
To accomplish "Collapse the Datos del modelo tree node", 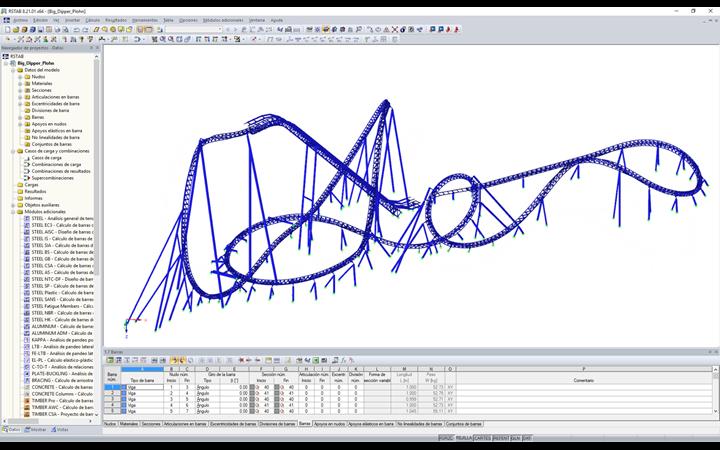I will tap(13, 70).
